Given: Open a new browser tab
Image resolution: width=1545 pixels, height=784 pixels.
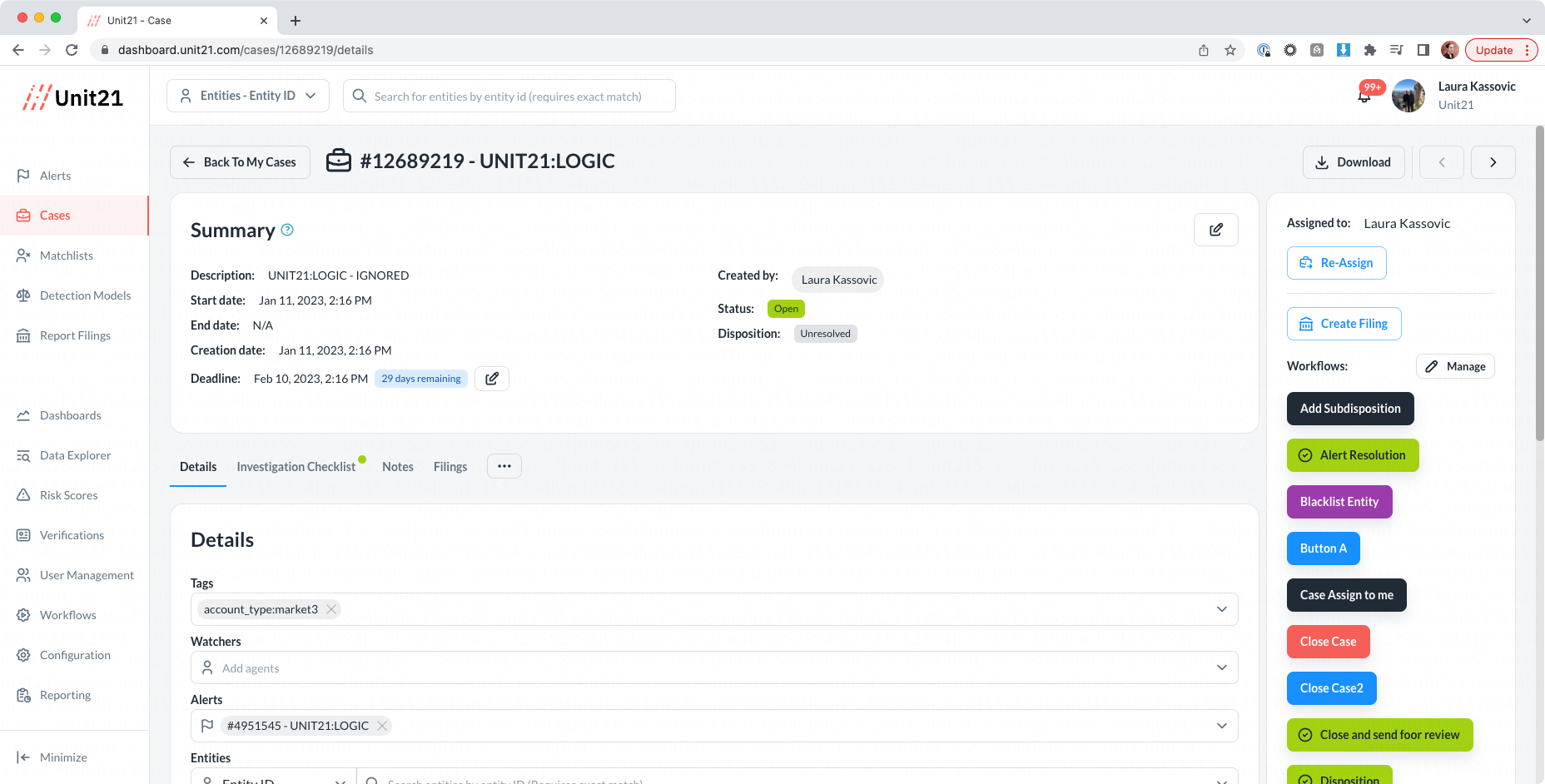Looking at the screenshot, I should (296, 21).
